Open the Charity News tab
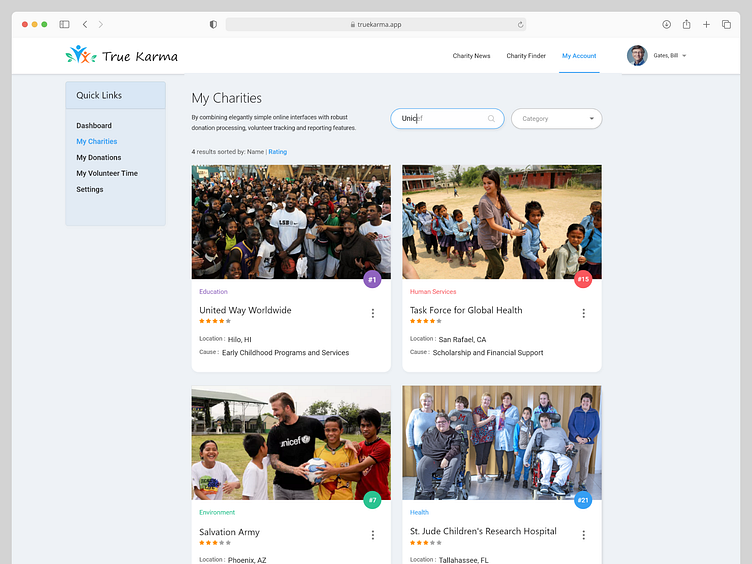752x564 pixels. (471, 56)
